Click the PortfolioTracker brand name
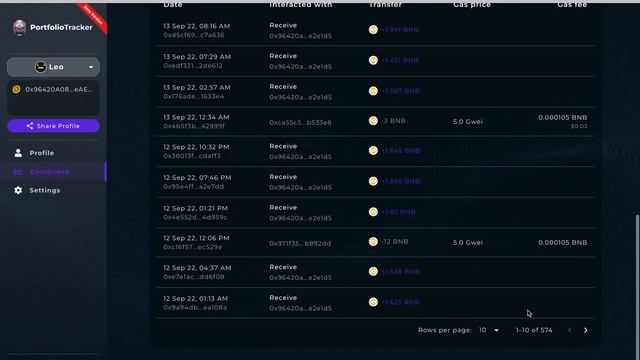Viewport: 640px width, 360px height. 61,27
